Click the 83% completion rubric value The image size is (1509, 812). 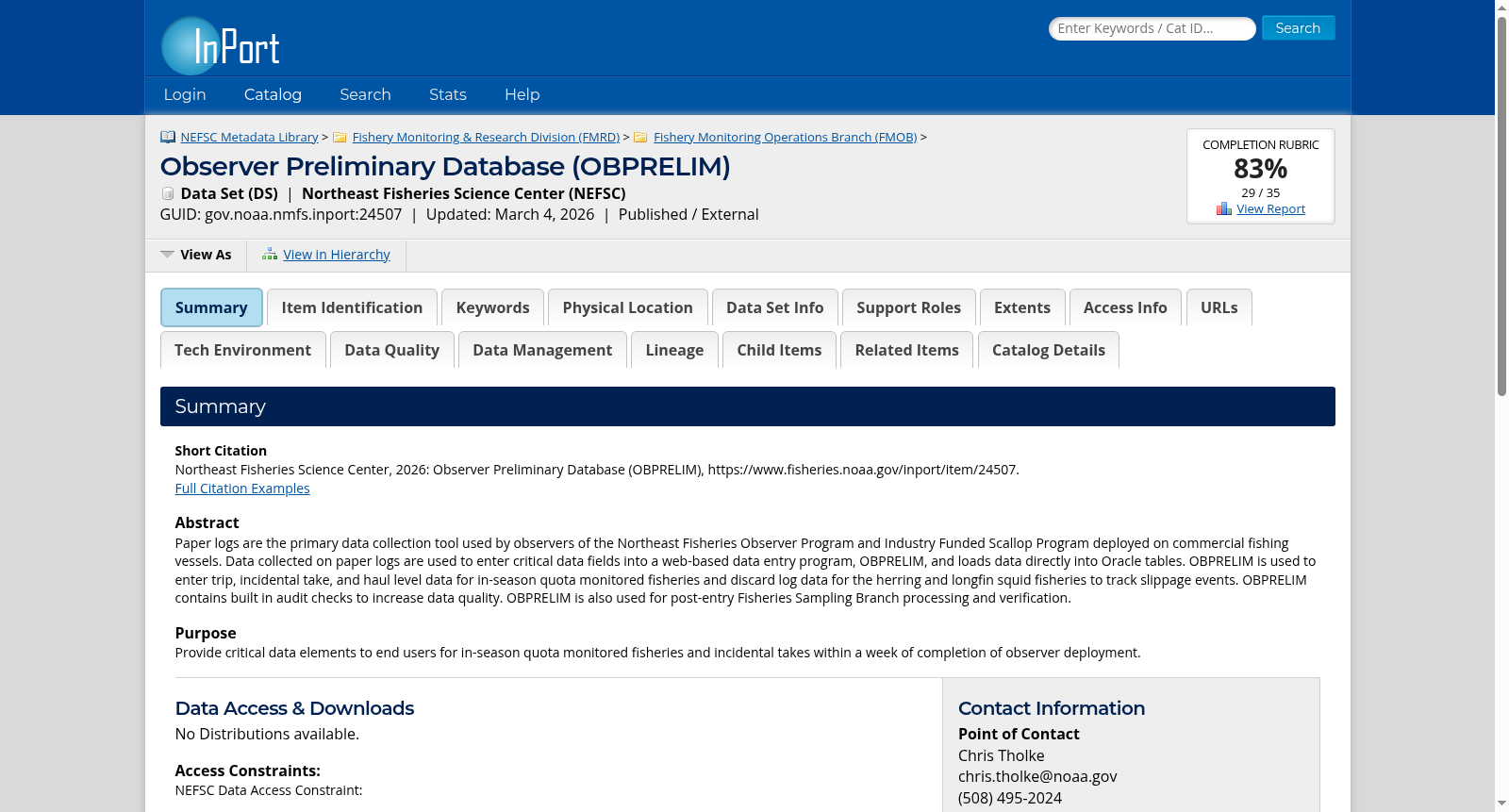pyautogui.click(x=1260, y=169)
